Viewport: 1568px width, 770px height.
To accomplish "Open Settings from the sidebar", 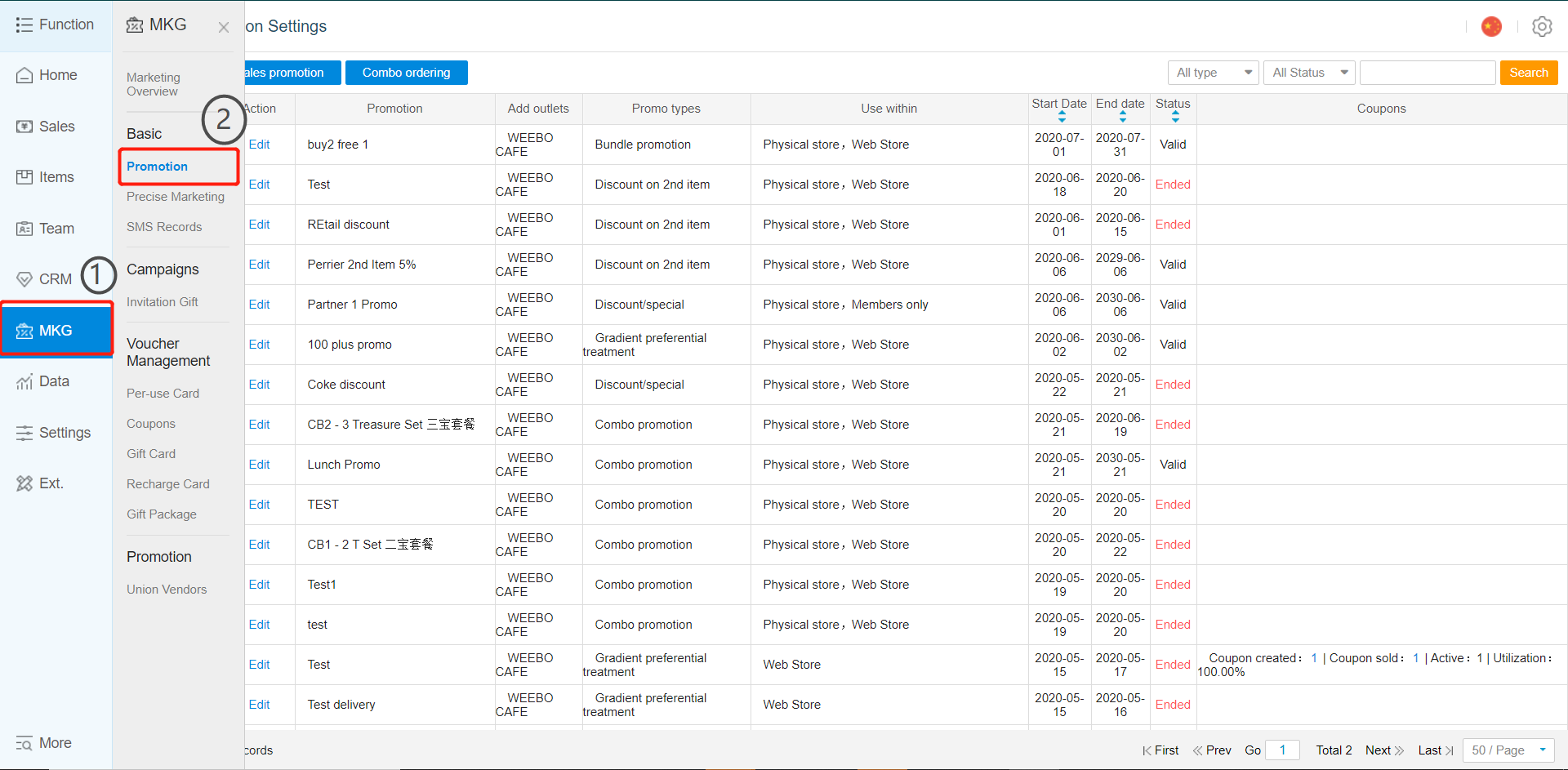I will pos(56,433).
